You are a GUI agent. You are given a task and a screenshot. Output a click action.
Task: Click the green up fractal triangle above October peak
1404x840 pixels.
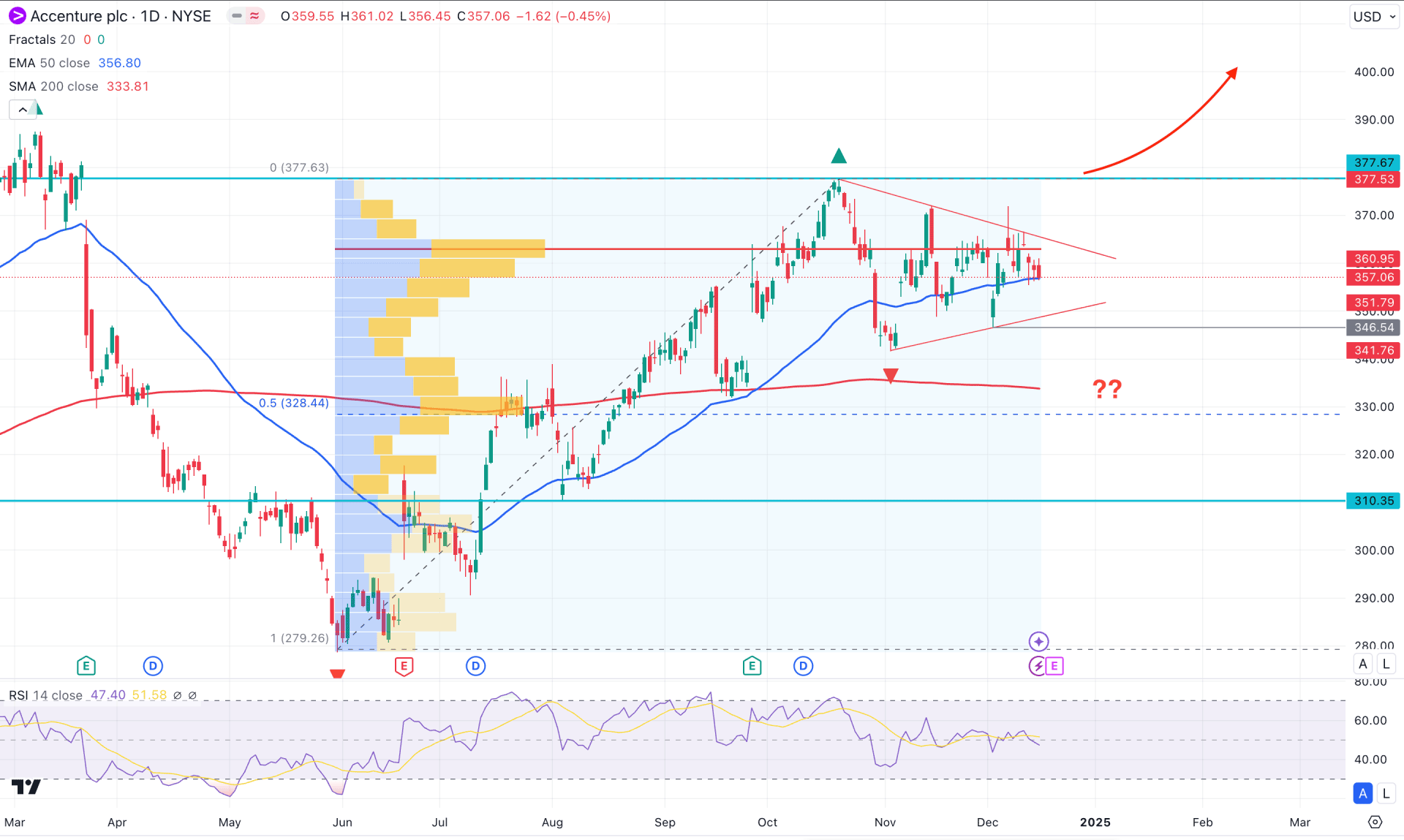(x=839, y=156)
